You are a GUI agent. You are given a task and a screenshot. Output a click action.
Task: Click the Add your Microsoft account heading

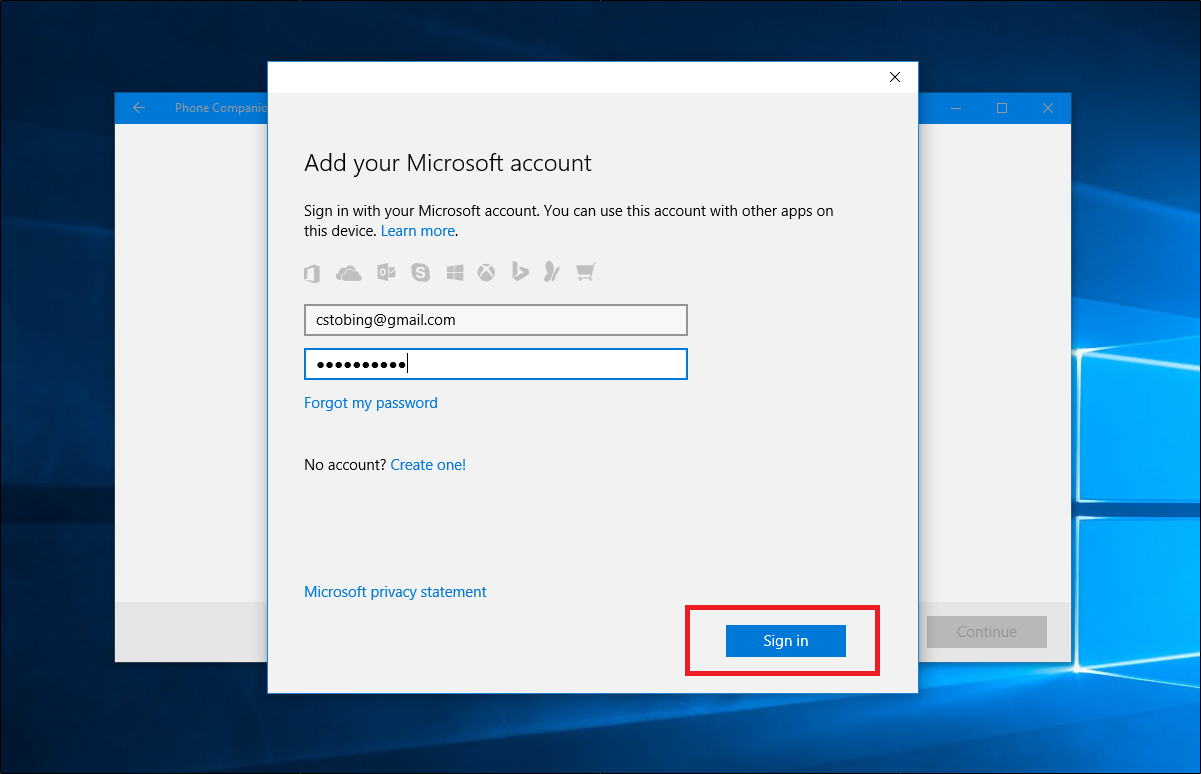pyautogui.click(x=448, y=163)
